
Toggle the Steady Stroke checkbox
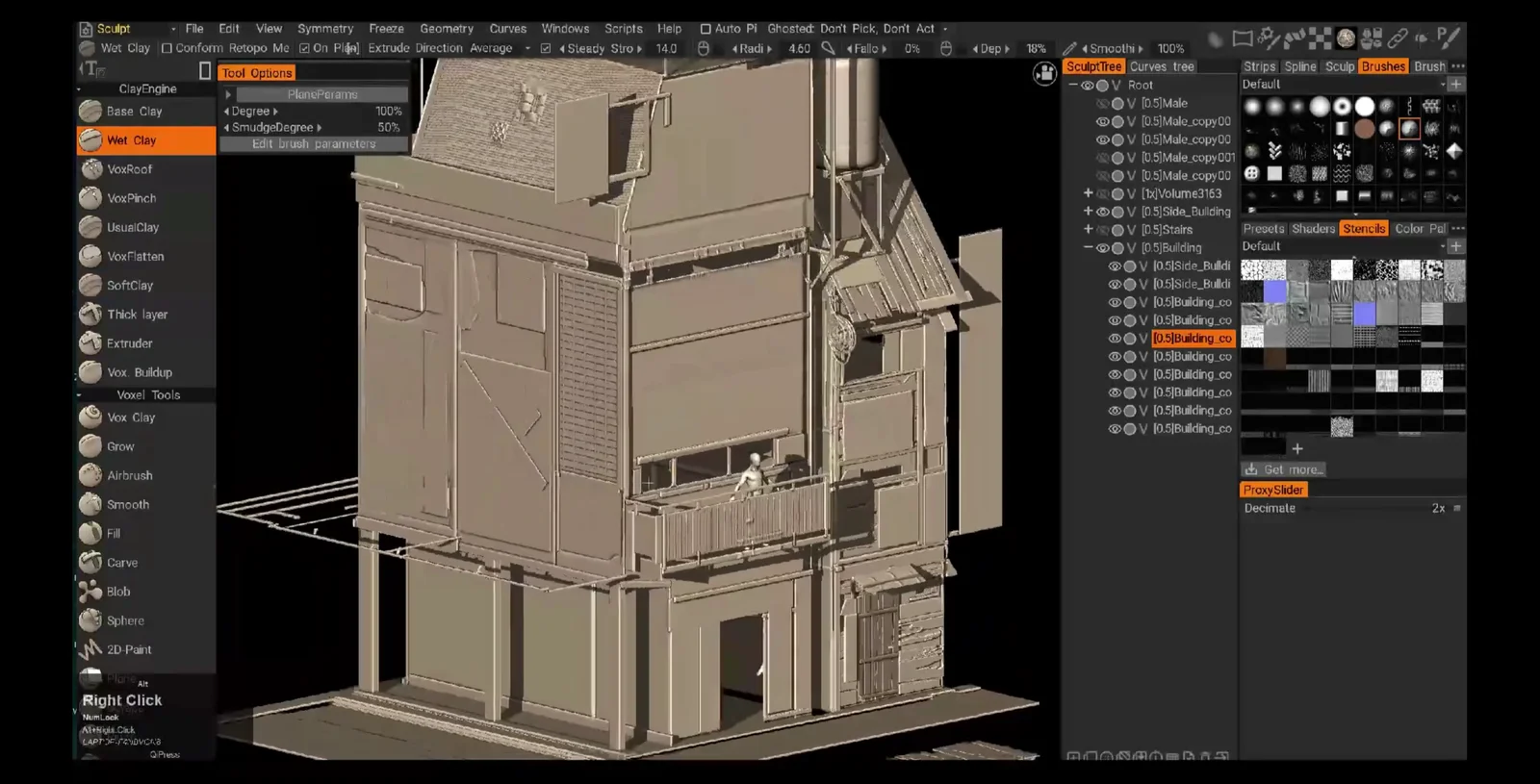click(546, 48)
